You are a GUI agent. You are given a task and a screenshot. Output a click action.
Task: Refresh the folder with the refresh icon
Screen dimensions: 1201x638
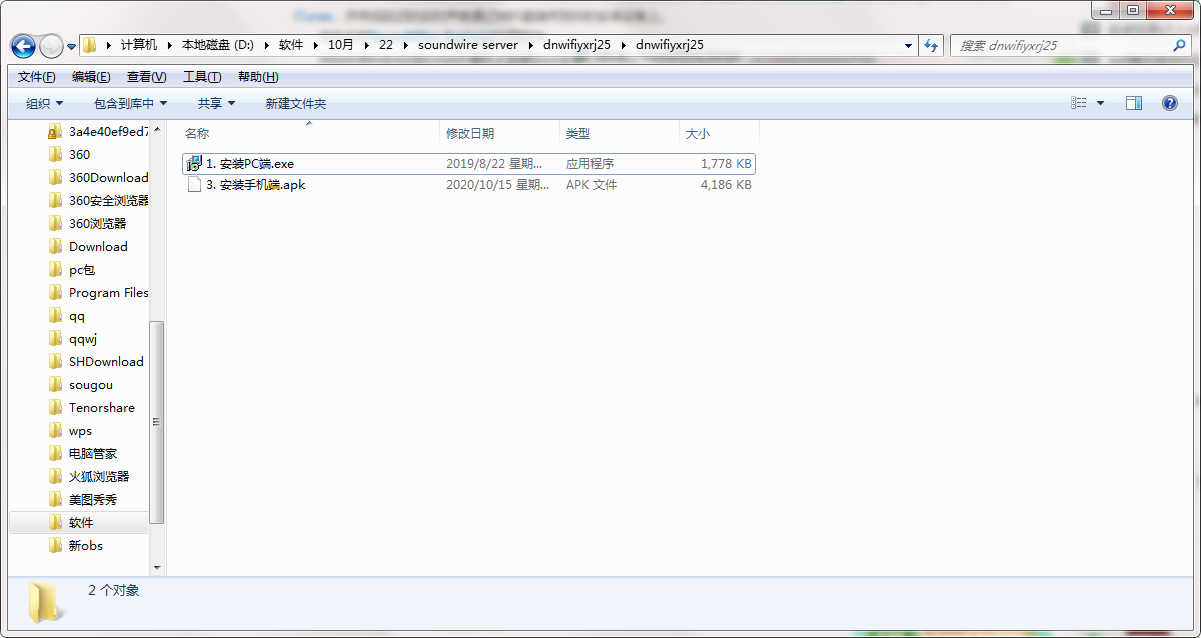click(930, 45)
